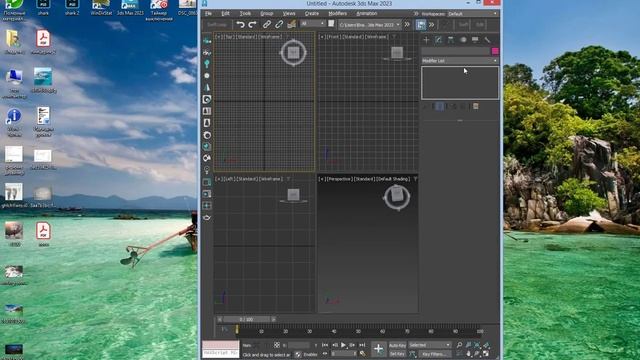Screen dimensions: 640x360
Task: Go to the start frame
Action: click(325, 345)
